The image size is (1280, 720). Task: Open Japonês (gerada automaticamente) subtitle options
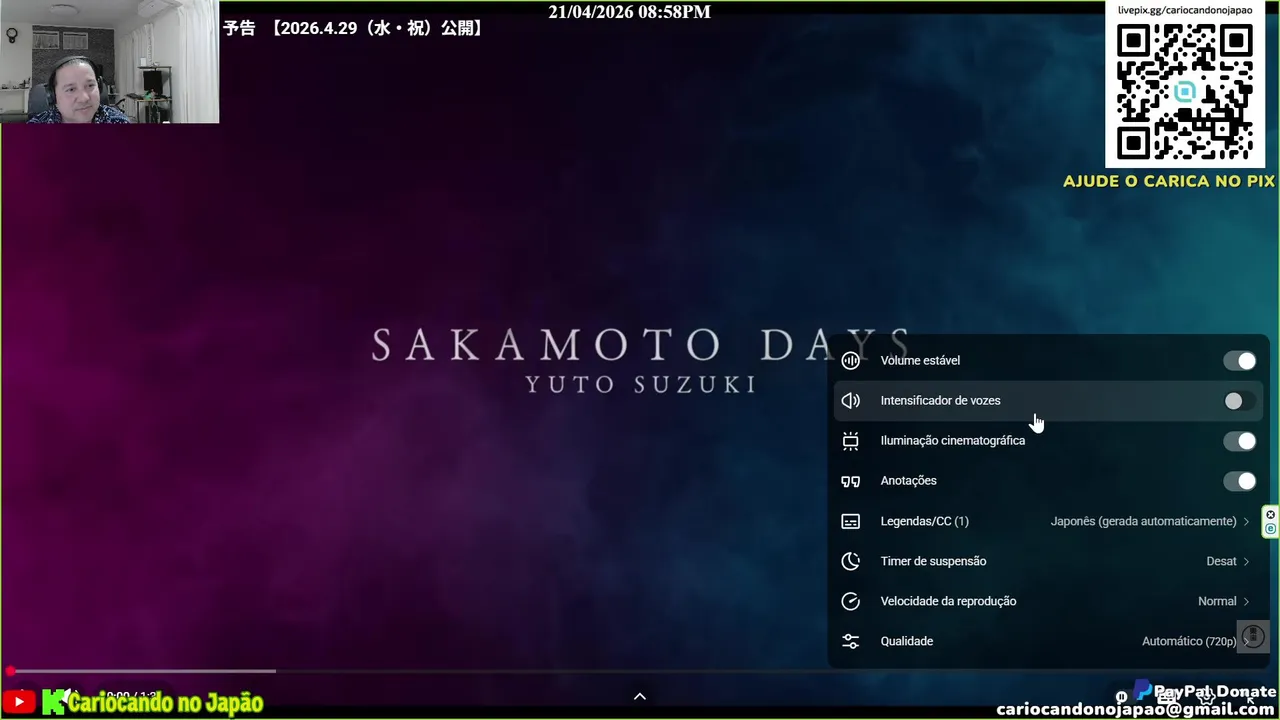(x=1150, y=521)
